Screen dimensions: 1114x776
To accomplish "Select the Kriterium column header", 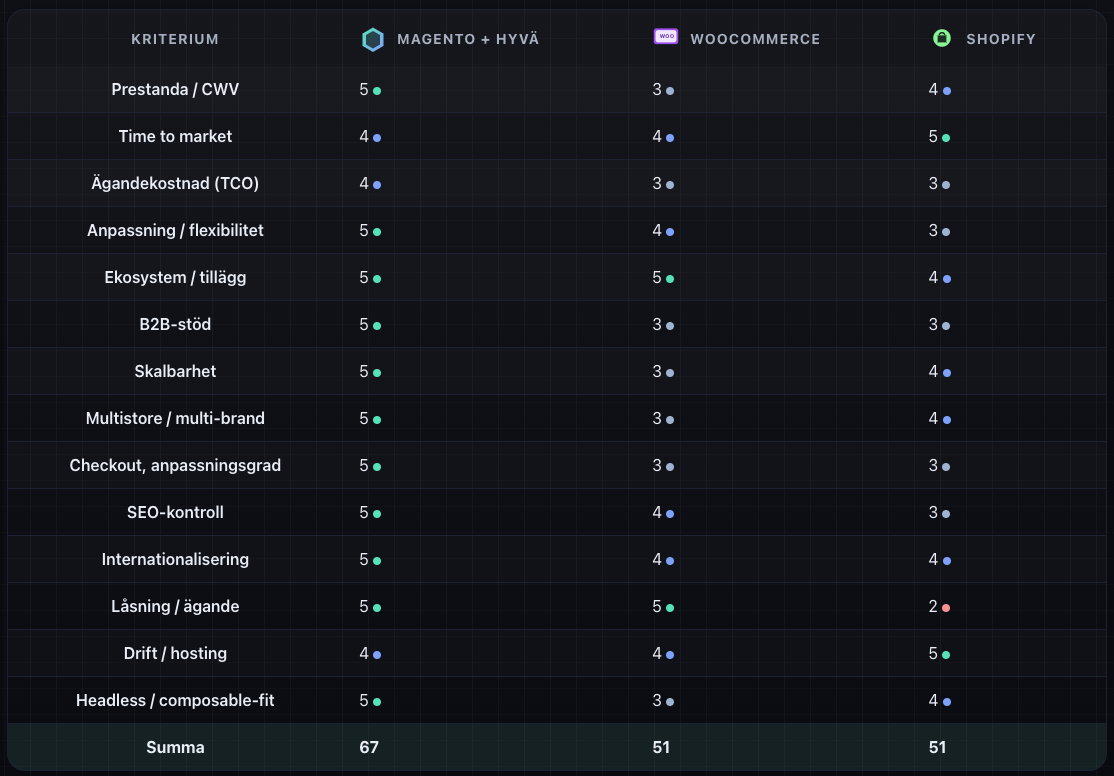I will click(175, 39).
